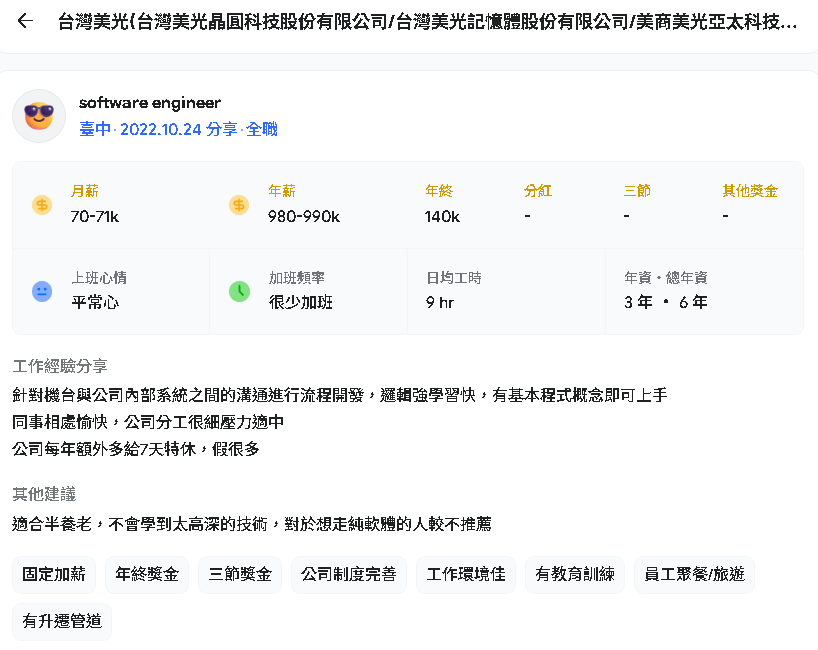Click the line 公司每年額外多給7天特休
The image size is (818, 650).
[136, 449]
